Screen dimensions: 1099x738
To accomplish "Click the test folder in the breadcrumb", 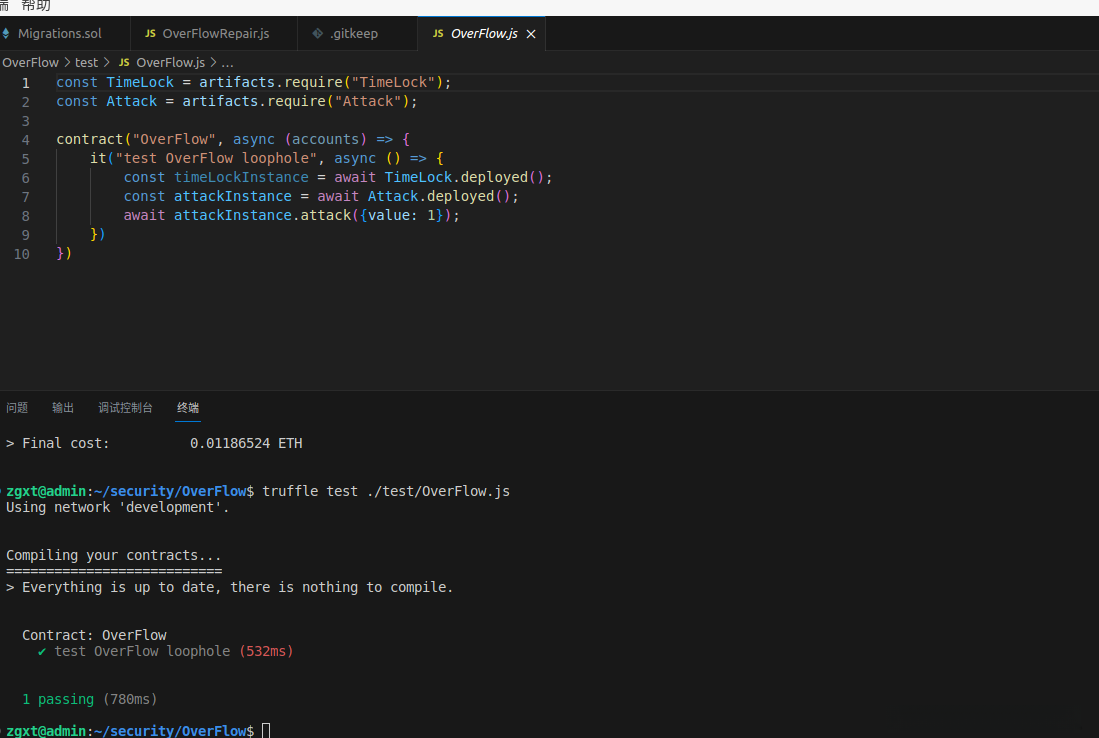I will (86, 63).
